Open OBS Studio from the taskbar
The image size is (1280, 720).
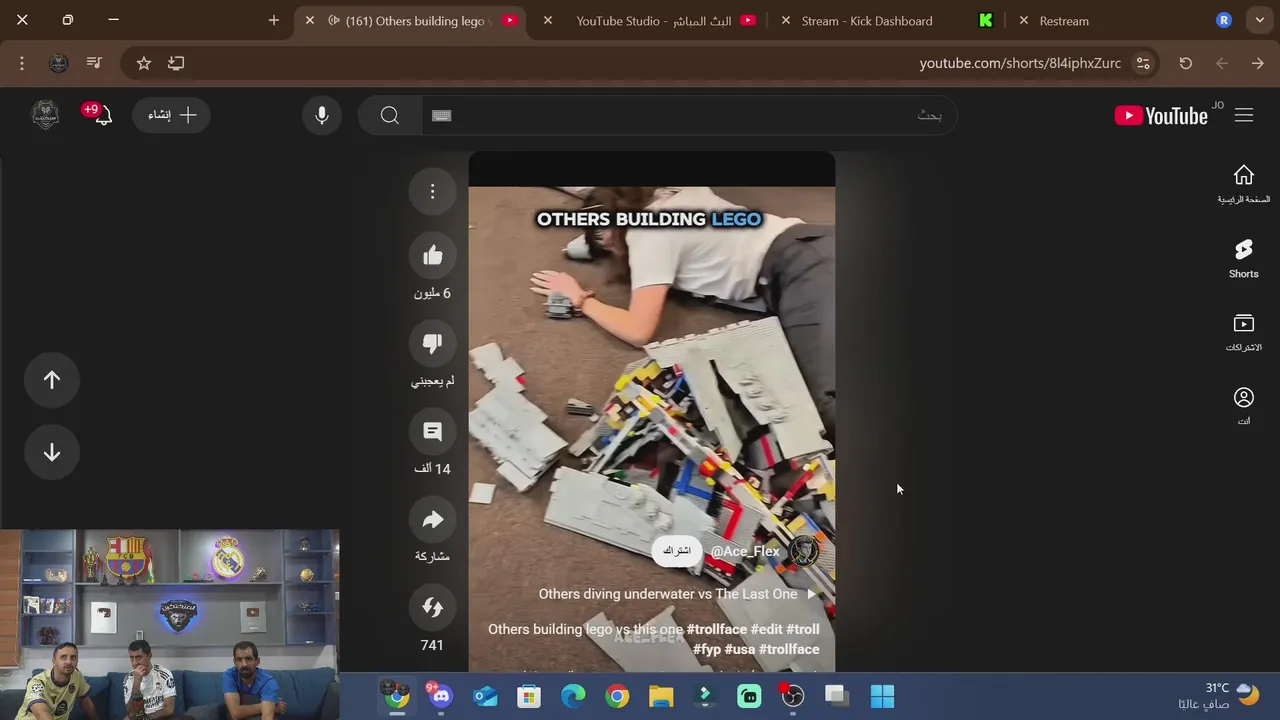793,696
